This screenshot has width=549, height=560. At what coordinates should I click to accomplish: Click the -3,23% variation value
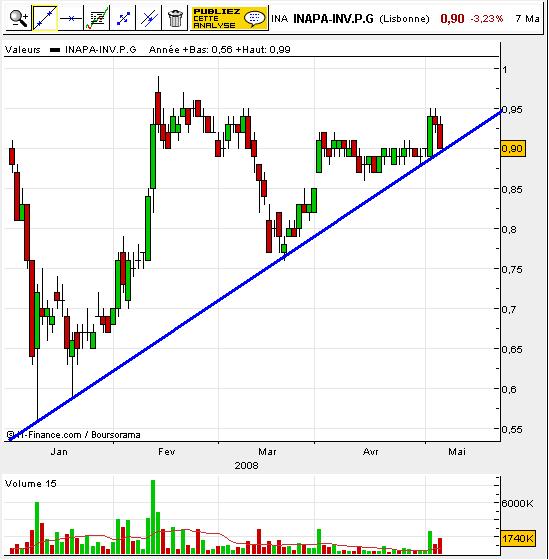486,19
